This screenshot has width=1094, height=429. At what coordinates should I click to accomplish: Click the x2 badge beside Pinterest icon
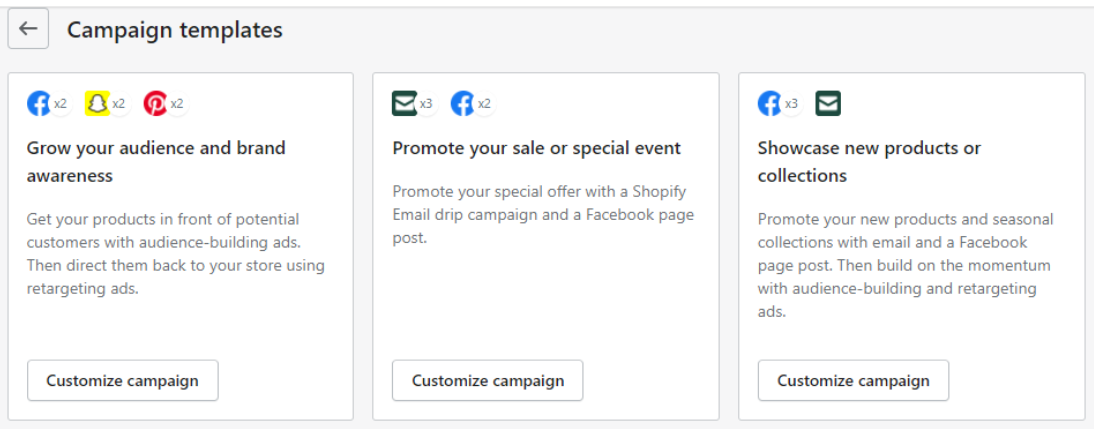pyautogui.click(x=177, y=104)
